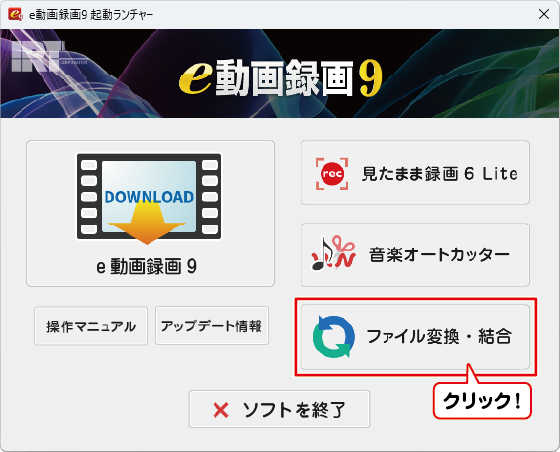Viewport: 560px width, 452px height.
Task: Click the yellow number 9 in banner
Action: pos(371,78)
